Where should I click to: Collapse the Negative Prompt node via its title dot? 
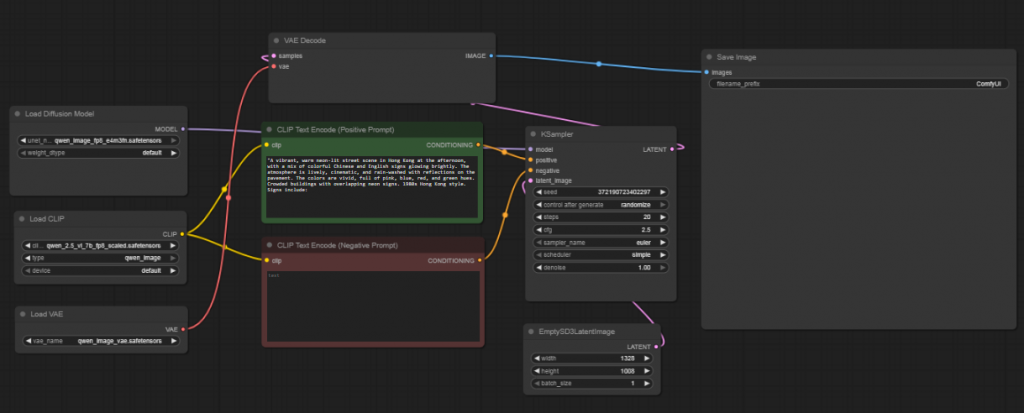[x=269, y=245]
